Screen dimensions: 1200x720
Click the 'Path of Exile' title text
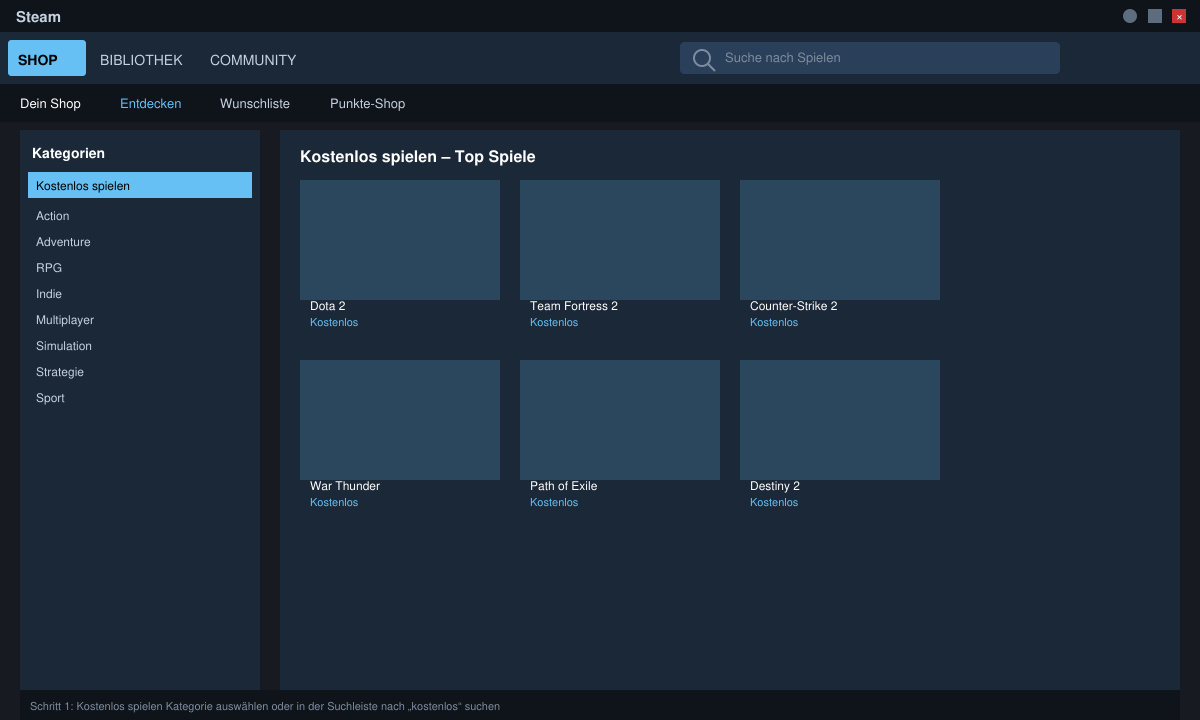click(x=564, y=486)
